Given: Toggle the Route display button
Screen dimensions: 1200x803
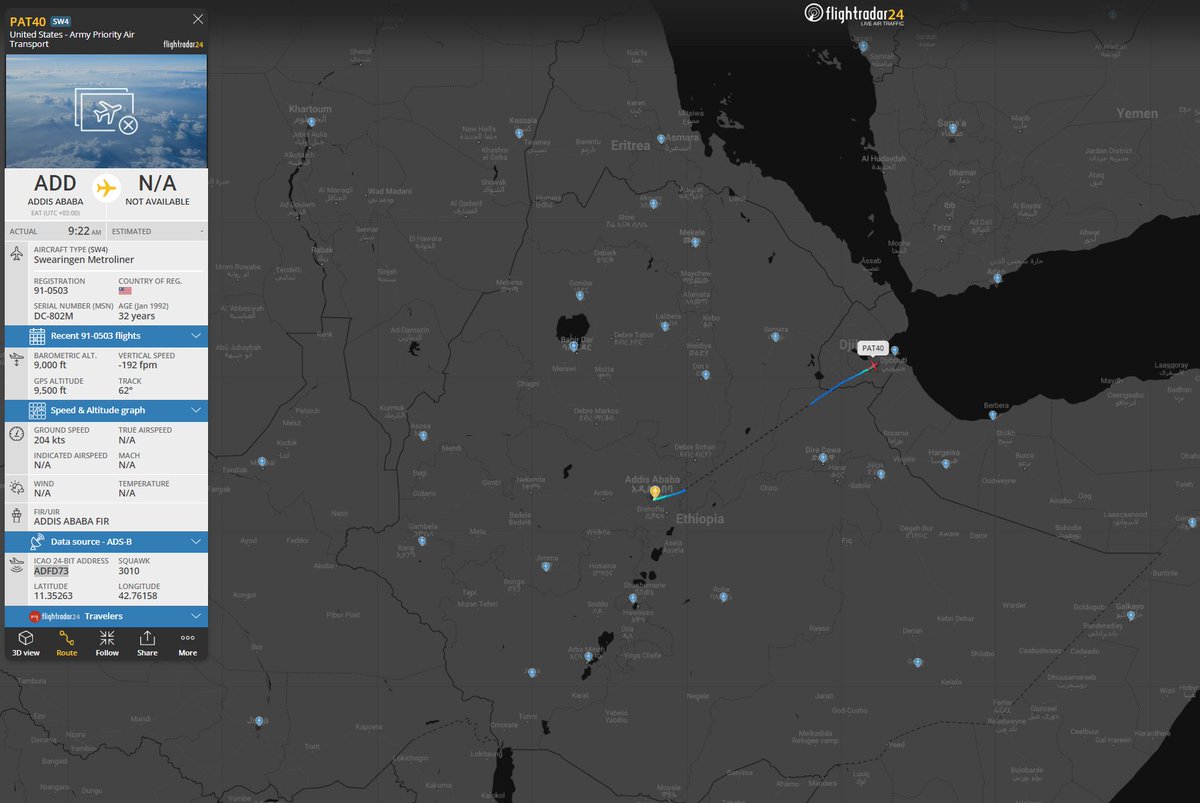Looking at the screenshot, I should [66, 643].
